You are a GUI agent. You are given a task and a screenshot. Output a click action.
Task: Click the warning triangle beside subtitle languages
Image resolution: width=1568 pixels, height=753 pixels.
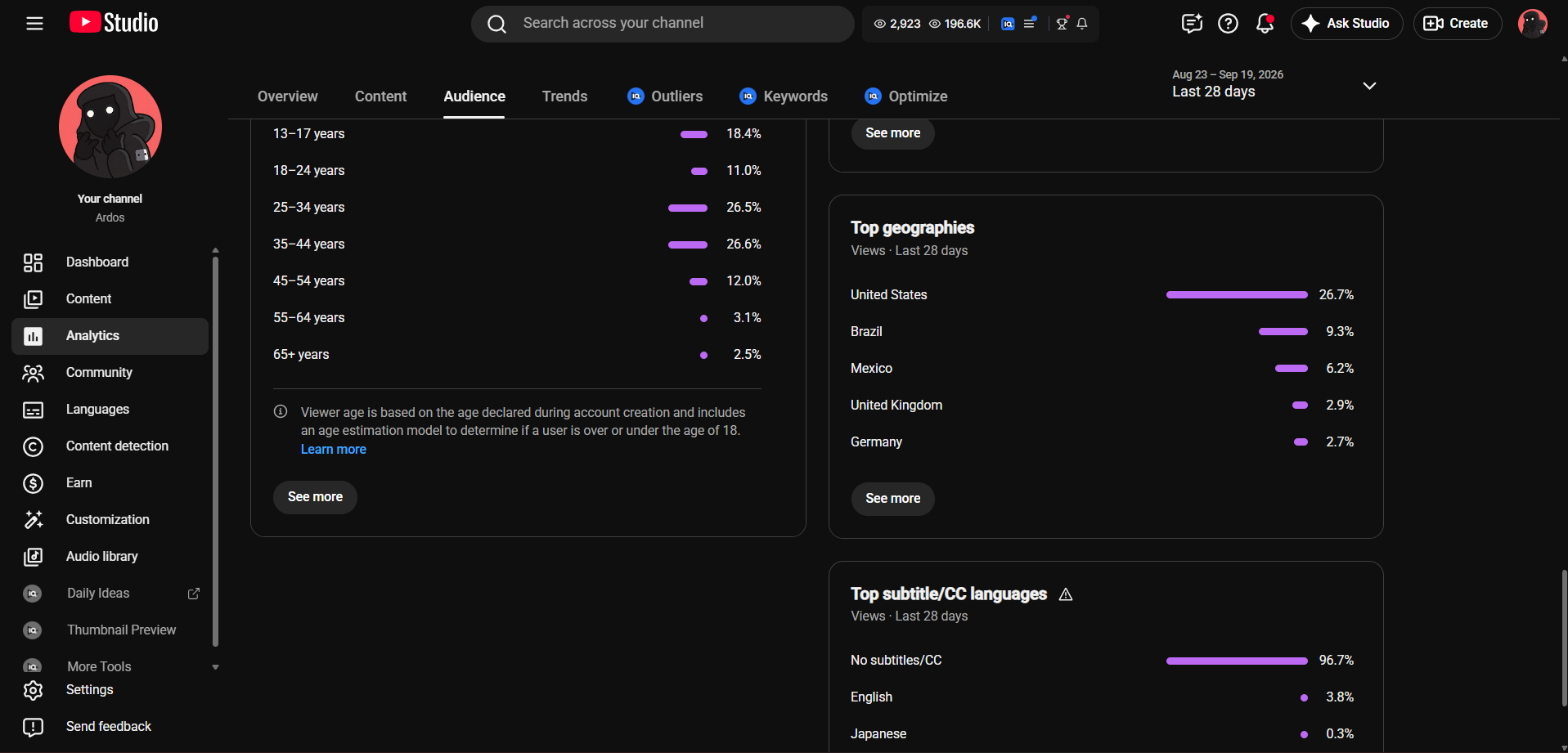click(x=1066, y=594)
